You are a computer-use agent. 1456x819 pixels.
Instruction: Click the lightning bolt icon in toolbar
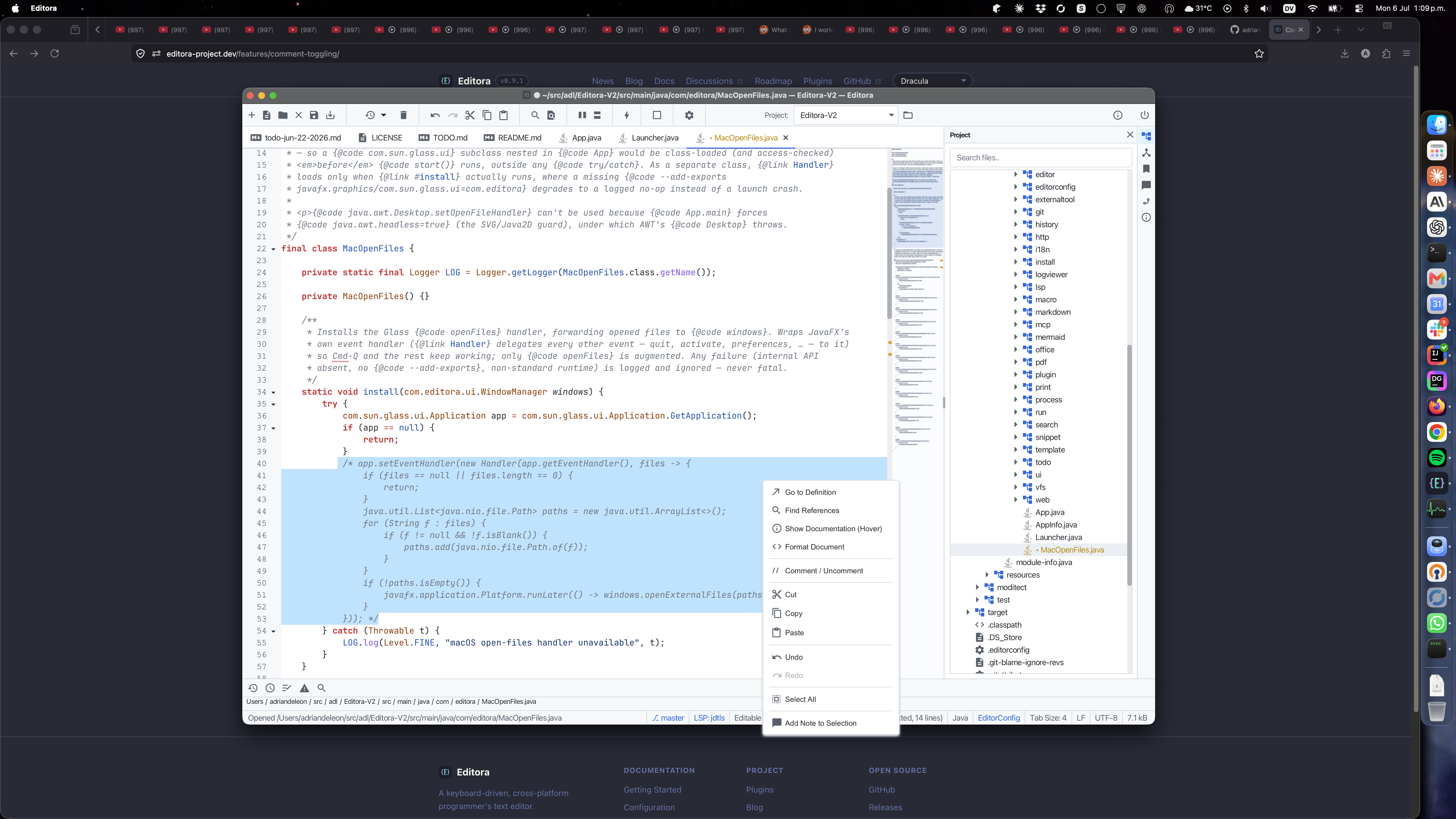[626, 115]
